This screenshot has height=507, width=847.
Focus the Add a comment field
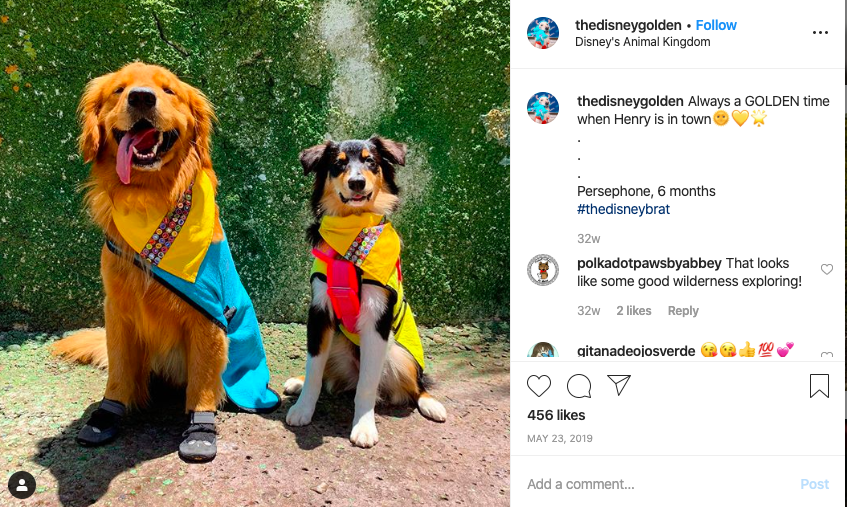point(659,484)
